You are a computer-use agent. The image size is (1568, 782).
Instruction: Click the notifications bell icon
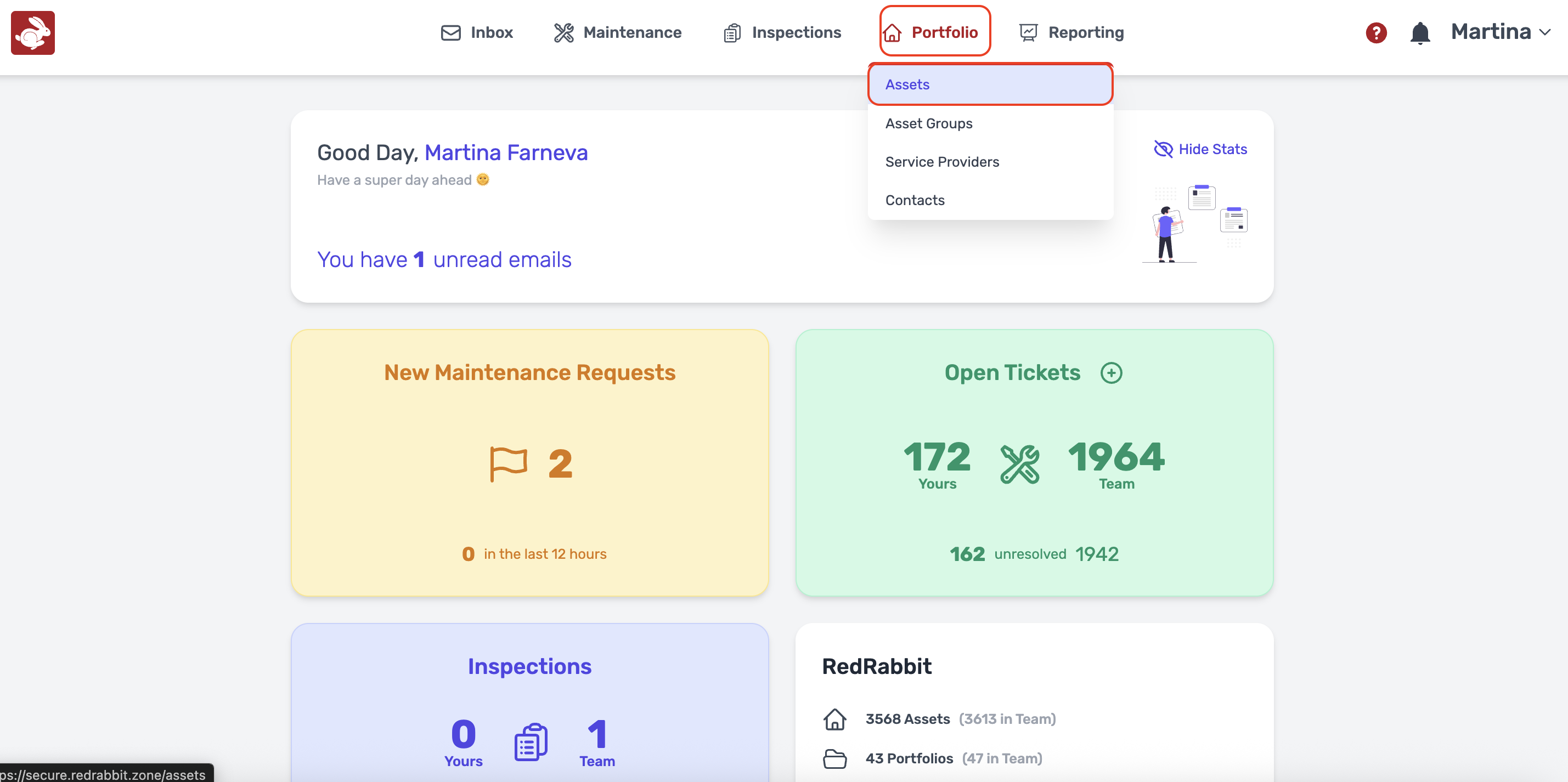coord(1419,33)
